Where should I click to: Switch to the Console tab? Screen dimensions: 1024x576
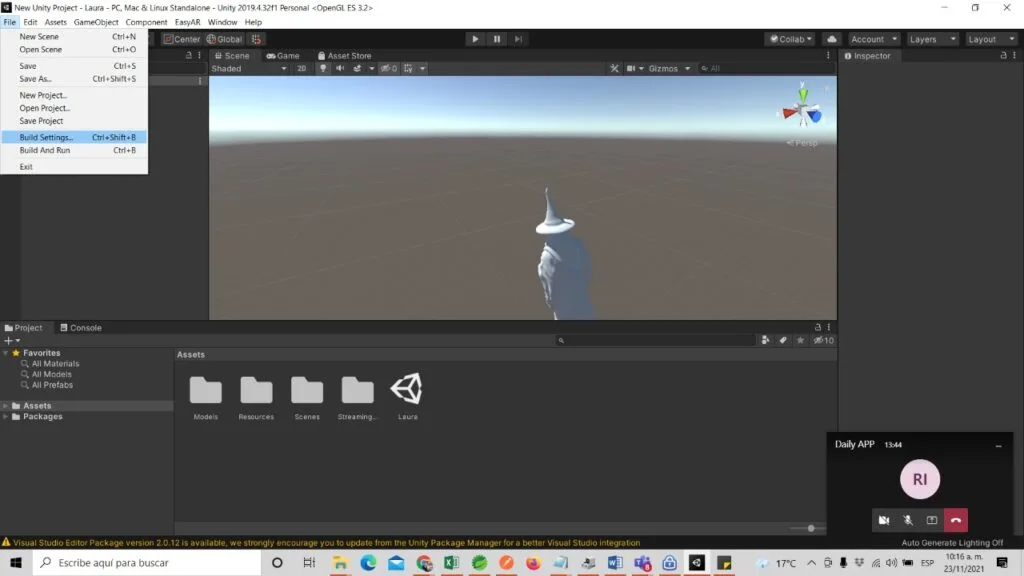[80, 328]
